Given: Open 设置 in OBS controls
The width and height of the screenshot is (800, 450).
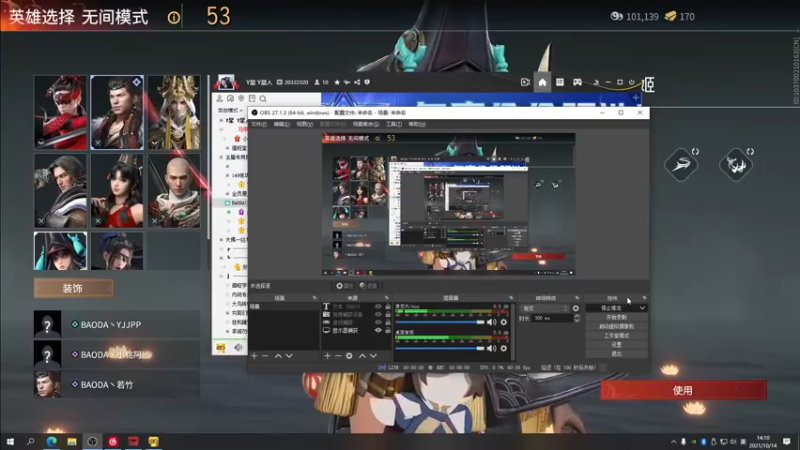Looking at the screenshot, I should (x=616, y=344).
